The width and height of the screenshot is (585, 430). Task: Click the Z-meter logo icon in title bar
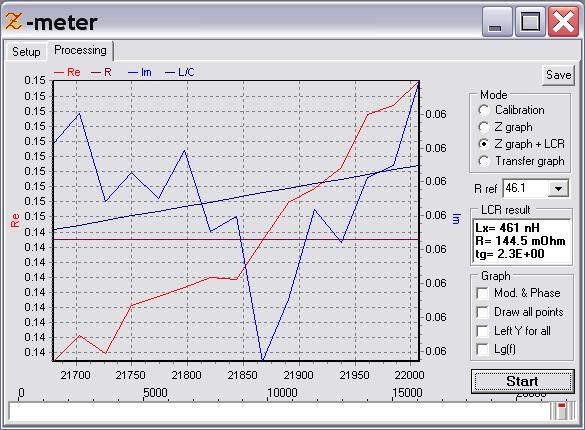click(x=13, y=21)
